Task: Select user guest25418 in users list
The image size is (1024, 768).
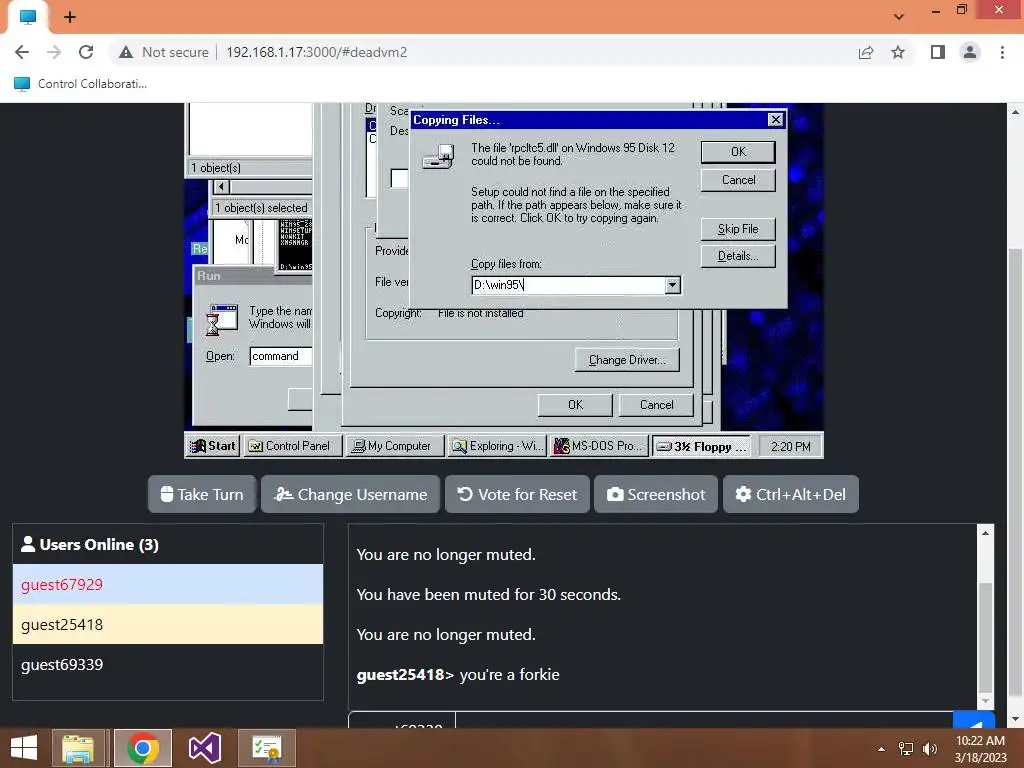Action: 168,624
